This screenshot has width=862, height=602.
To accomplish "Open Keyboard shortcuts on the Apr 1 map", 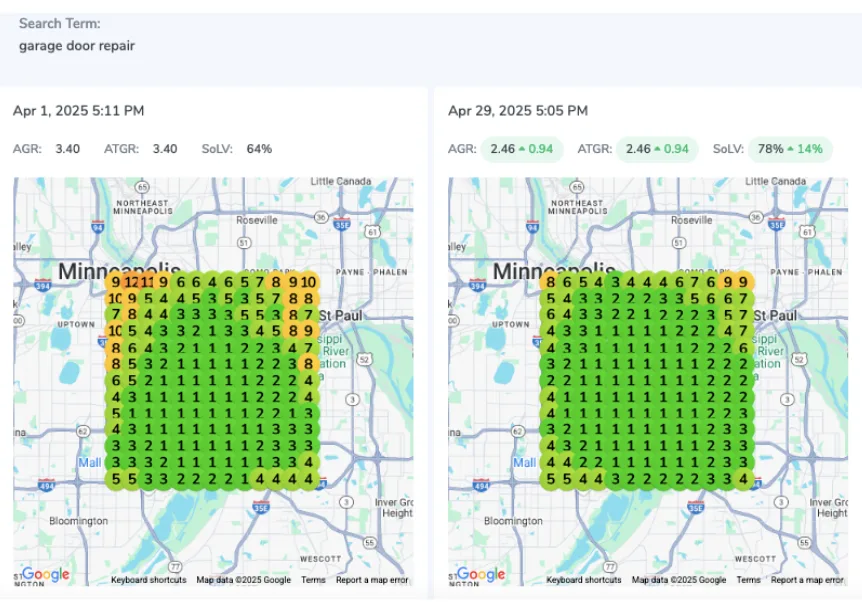I will point(148,580).
